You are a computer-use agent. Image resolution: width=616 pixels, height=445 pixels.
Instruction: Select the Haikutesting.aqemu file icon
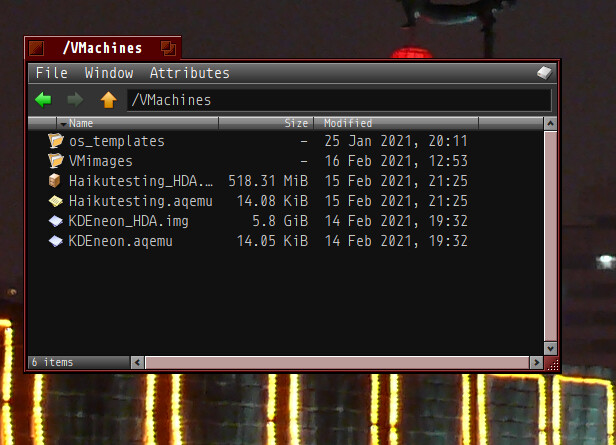tap(55, 201)
